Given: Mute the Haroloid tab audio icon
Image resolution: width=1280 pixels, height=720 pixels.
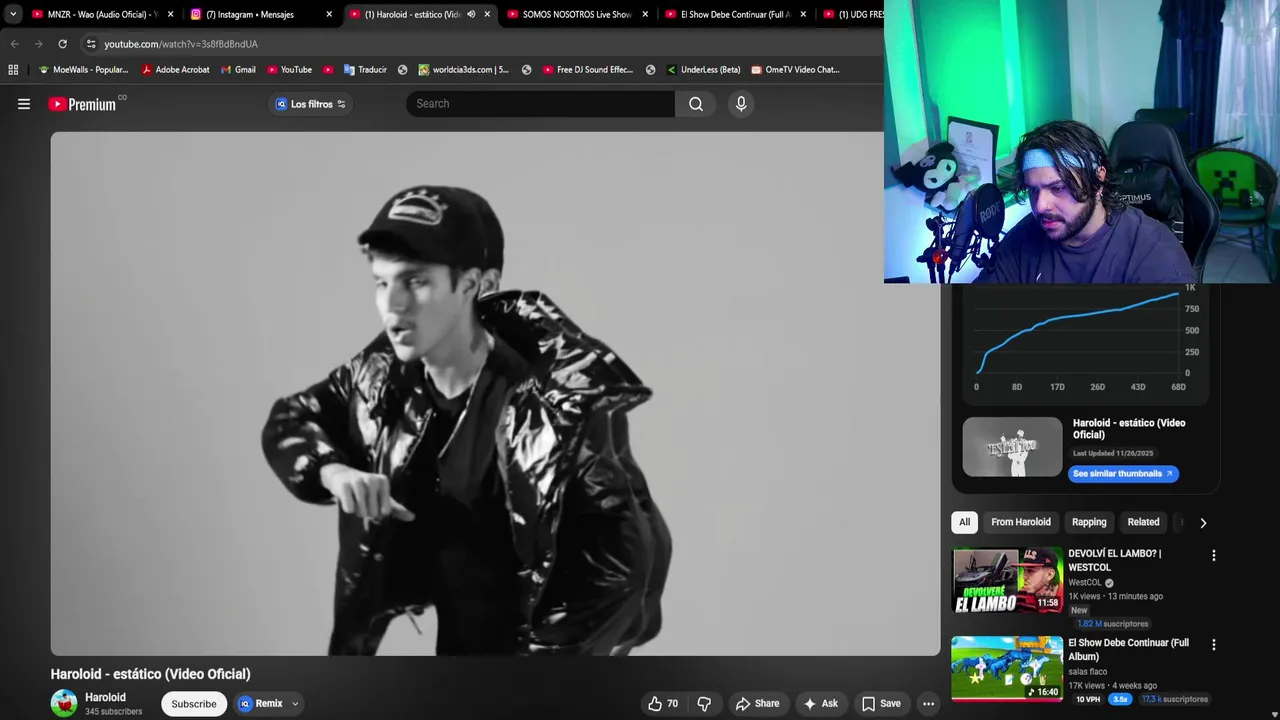Looking at the screenshot, I should point(471,14).
